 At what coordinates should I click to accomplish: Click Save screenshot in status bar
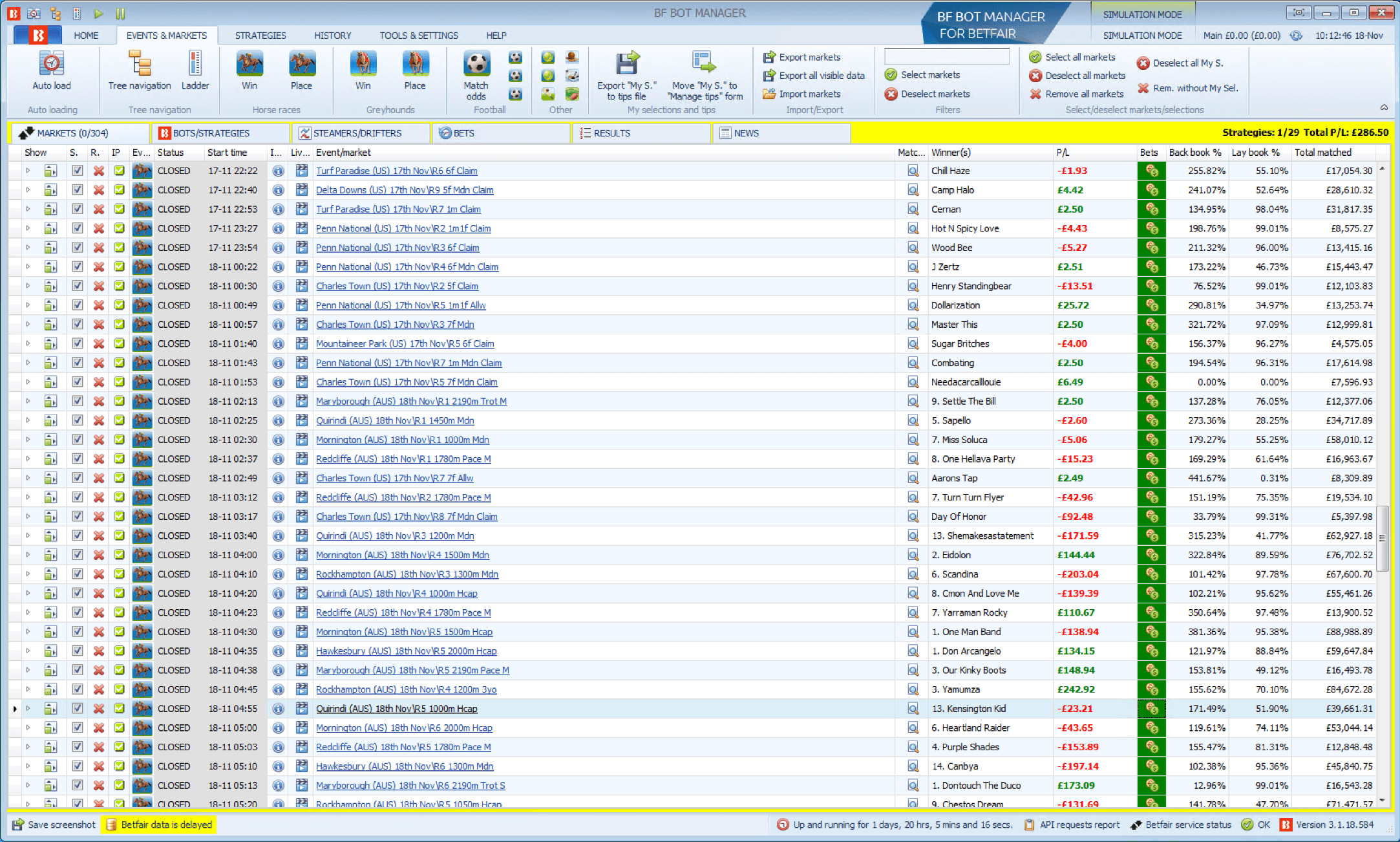(x=54, y=825)
